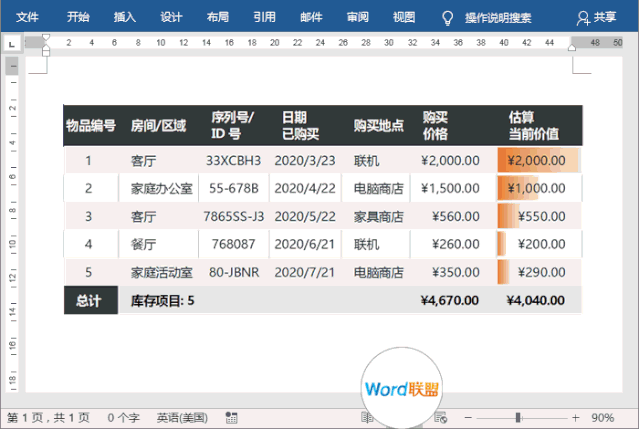
Task: Click the zoom in plus button
Action: 574,417
